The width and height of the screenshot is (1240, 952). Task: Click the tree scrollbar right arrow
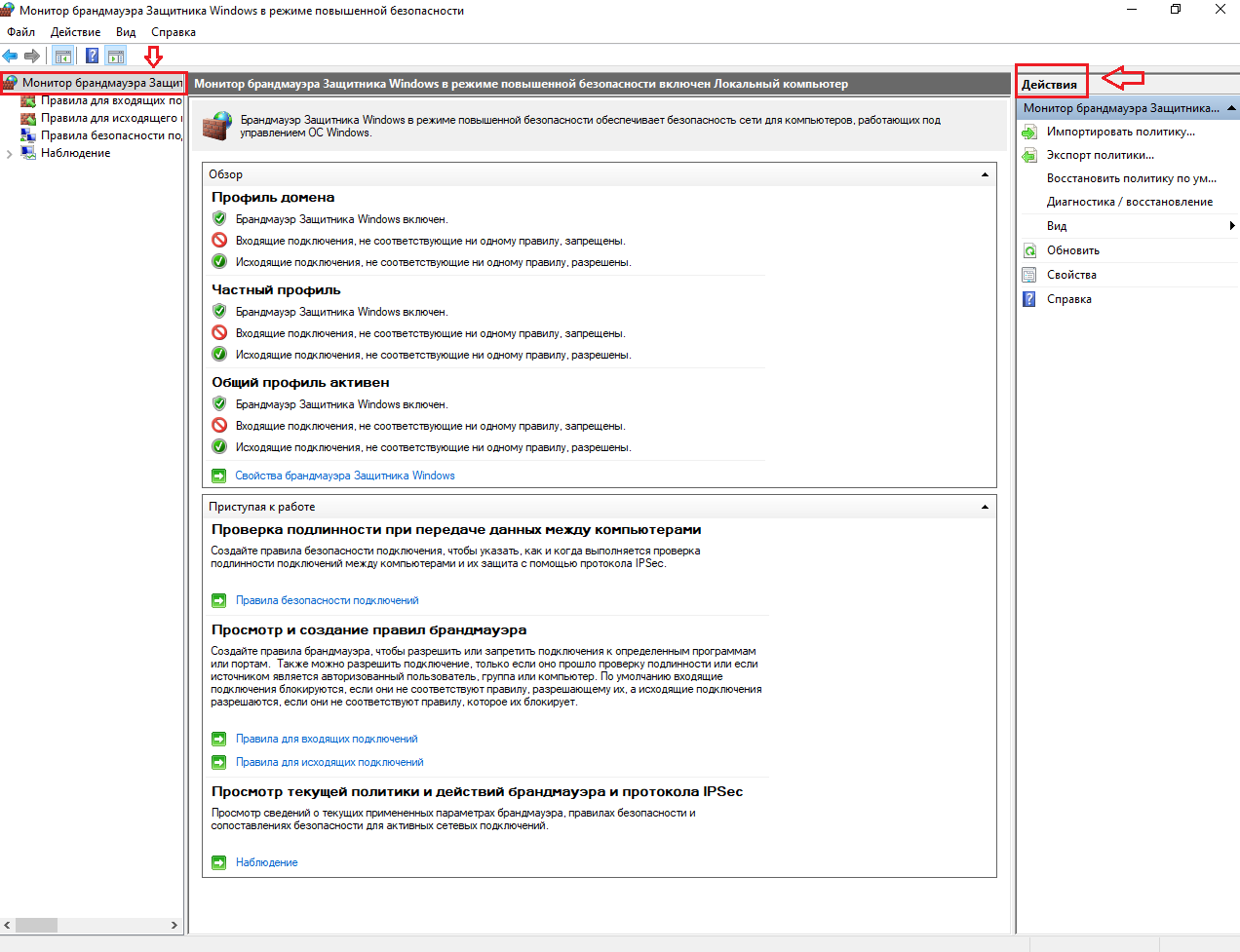(x=174, y=925)
